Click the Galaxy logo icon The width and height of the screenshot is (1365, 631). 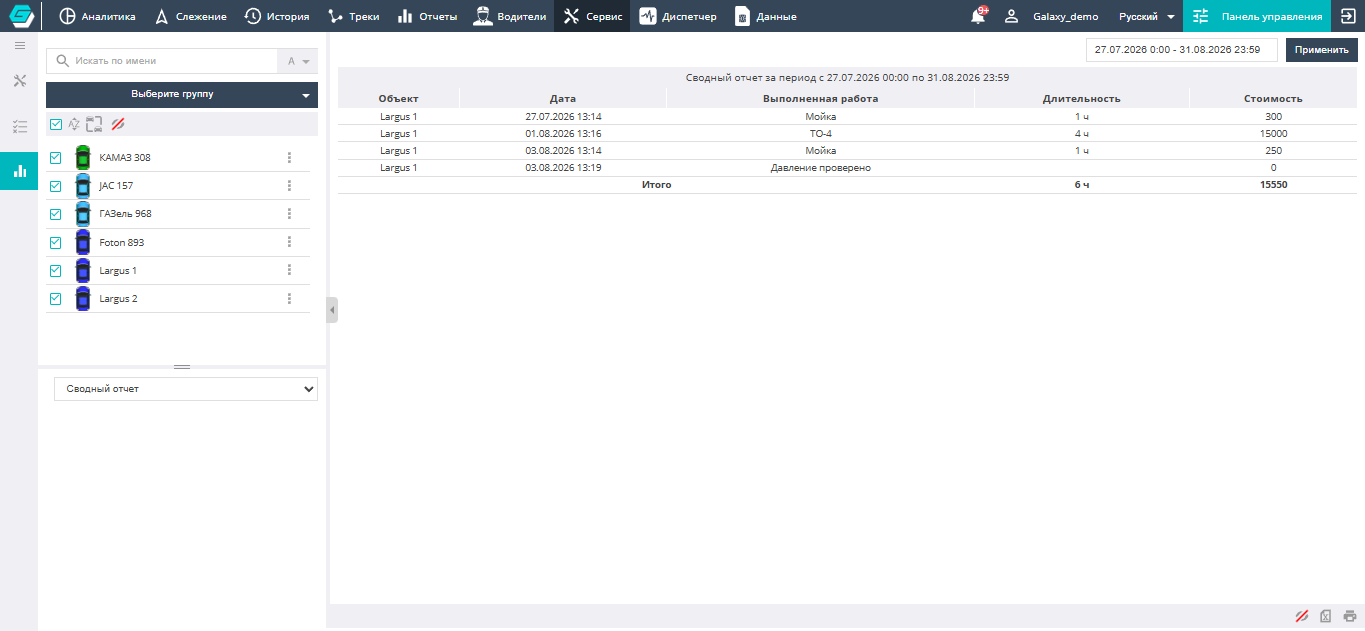point(20,16)
